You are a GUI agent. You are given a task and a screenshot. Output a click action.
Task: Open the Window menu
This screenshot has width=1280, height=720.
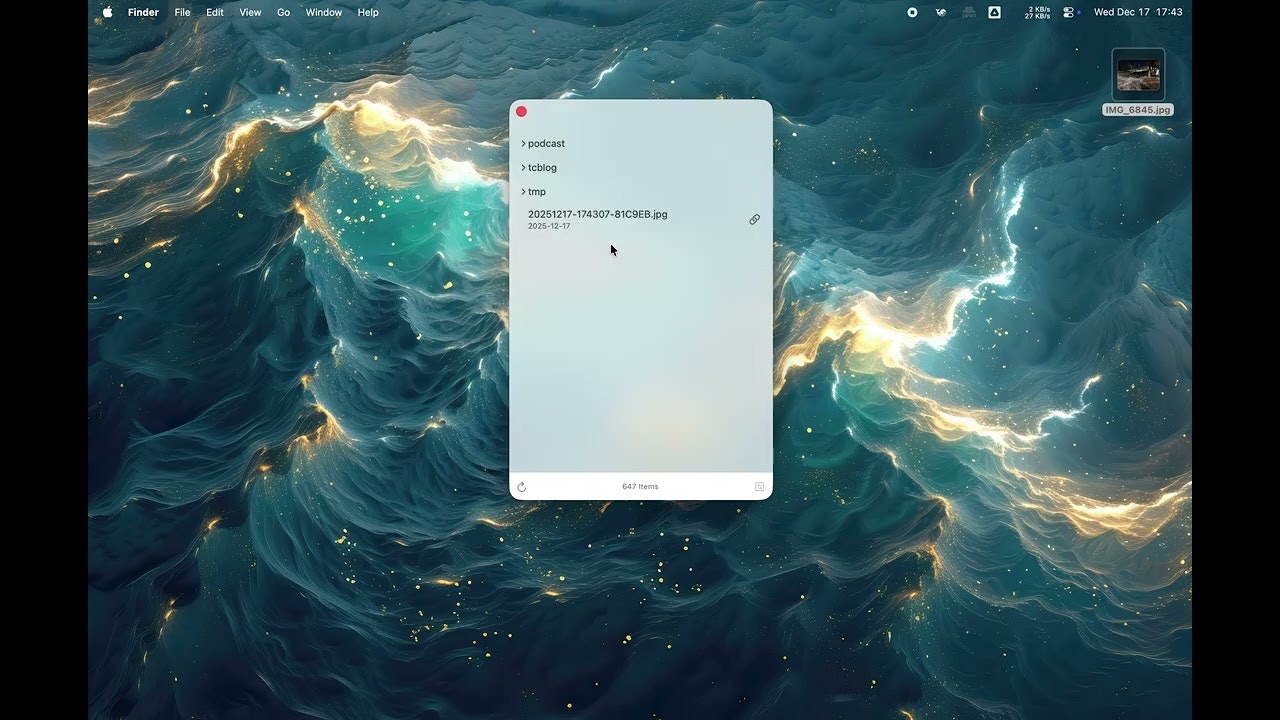323,12
